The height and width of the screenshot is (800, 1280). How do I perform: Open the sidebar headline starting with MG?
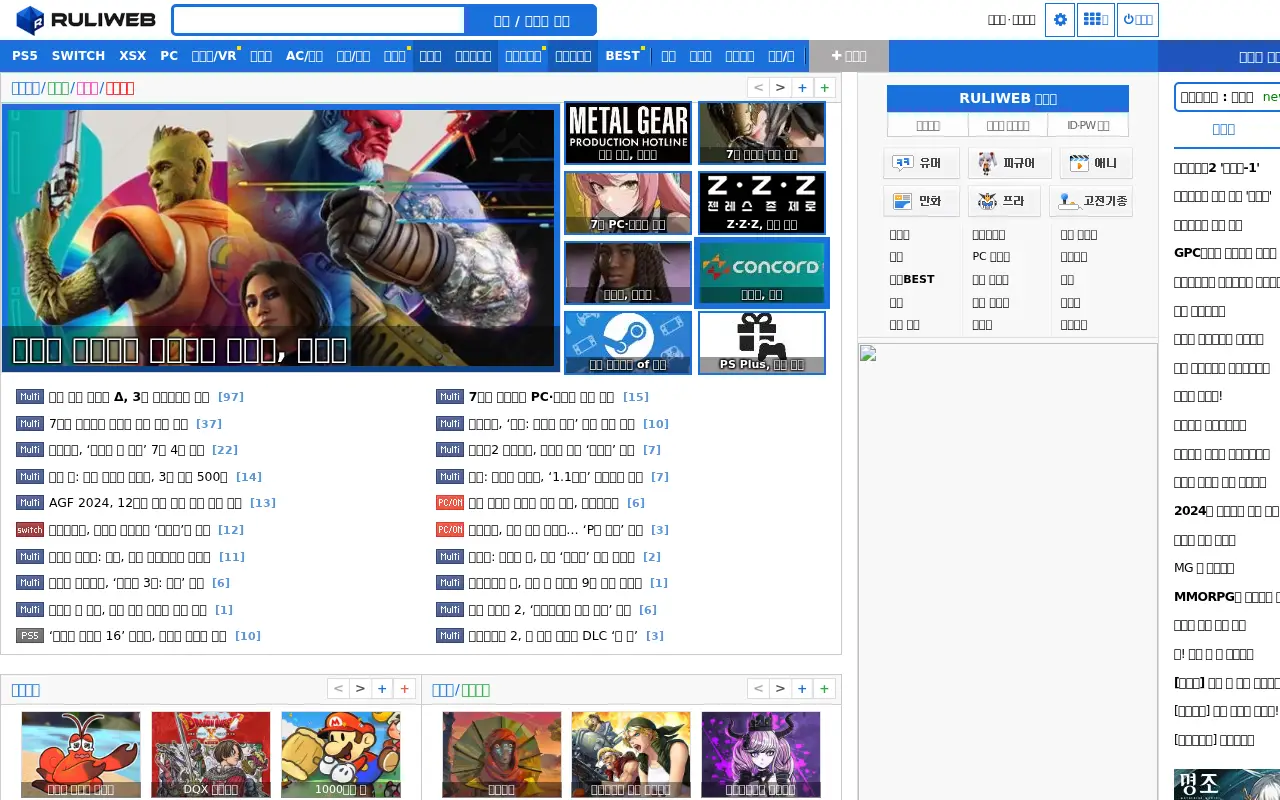[1204, 568]
